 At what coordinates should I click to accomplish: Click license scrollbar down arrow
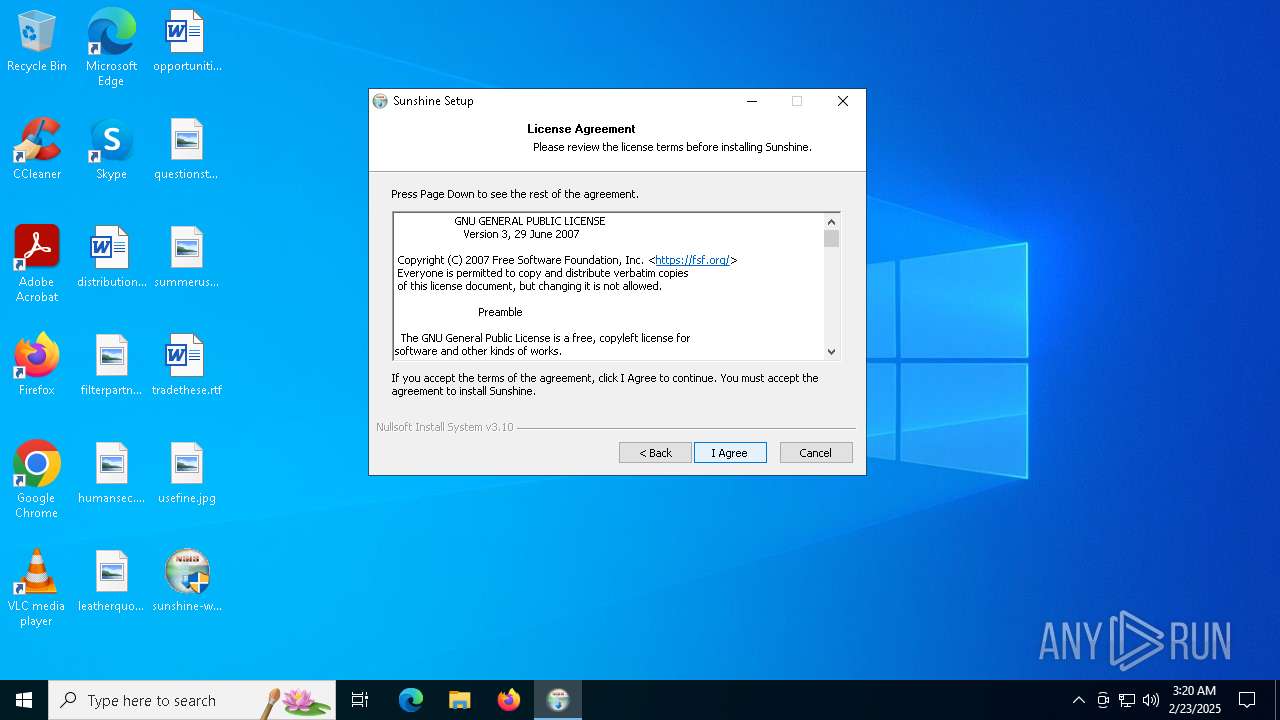point(831,351)
